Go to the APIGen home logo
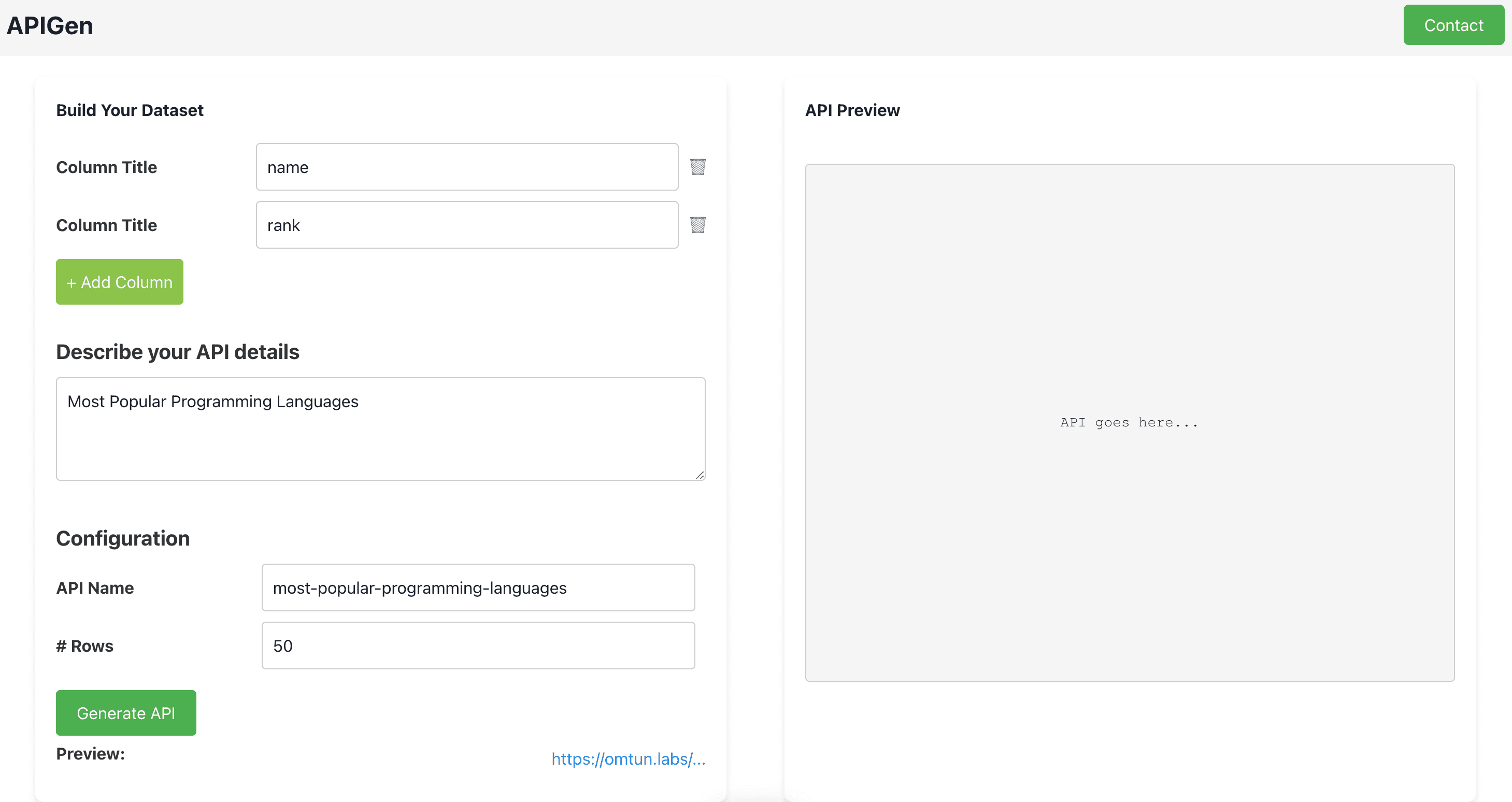1512x802 pixels. (50, 26)
